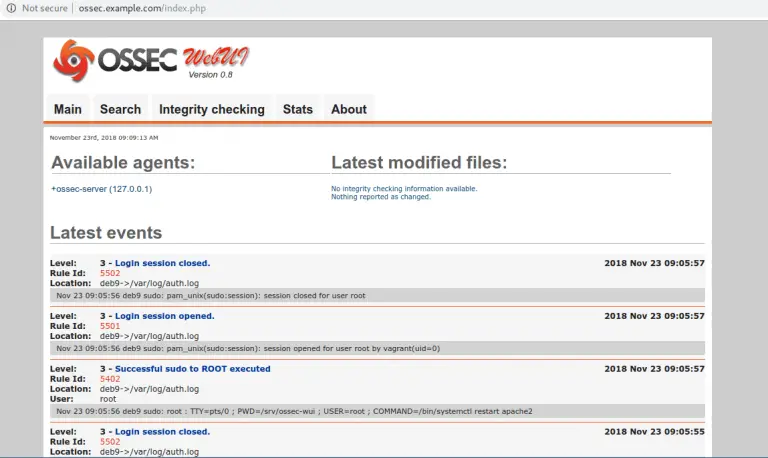Click the Available agents heading
This screenshot has width=768, height=458.
[123, 163]
